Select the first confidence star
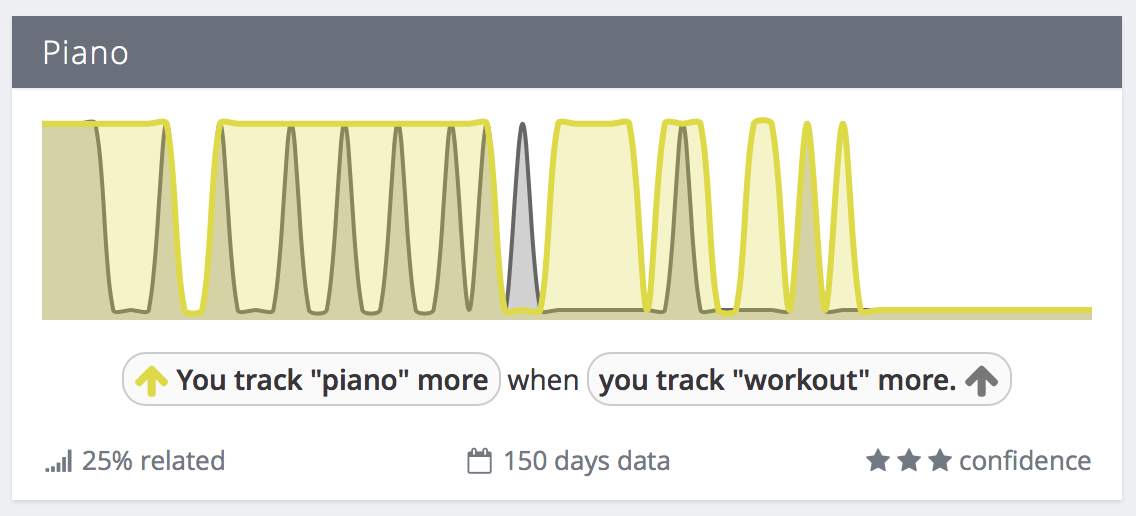 [877, 460]
